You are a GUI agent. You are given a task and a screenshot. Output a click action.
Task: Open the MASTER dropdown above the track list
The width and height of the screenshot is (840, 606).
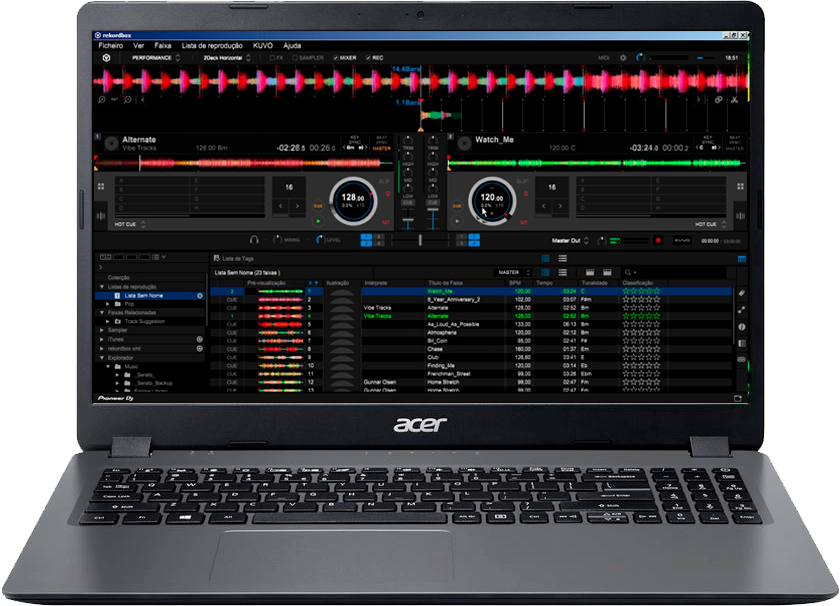[x=513, y=273]
